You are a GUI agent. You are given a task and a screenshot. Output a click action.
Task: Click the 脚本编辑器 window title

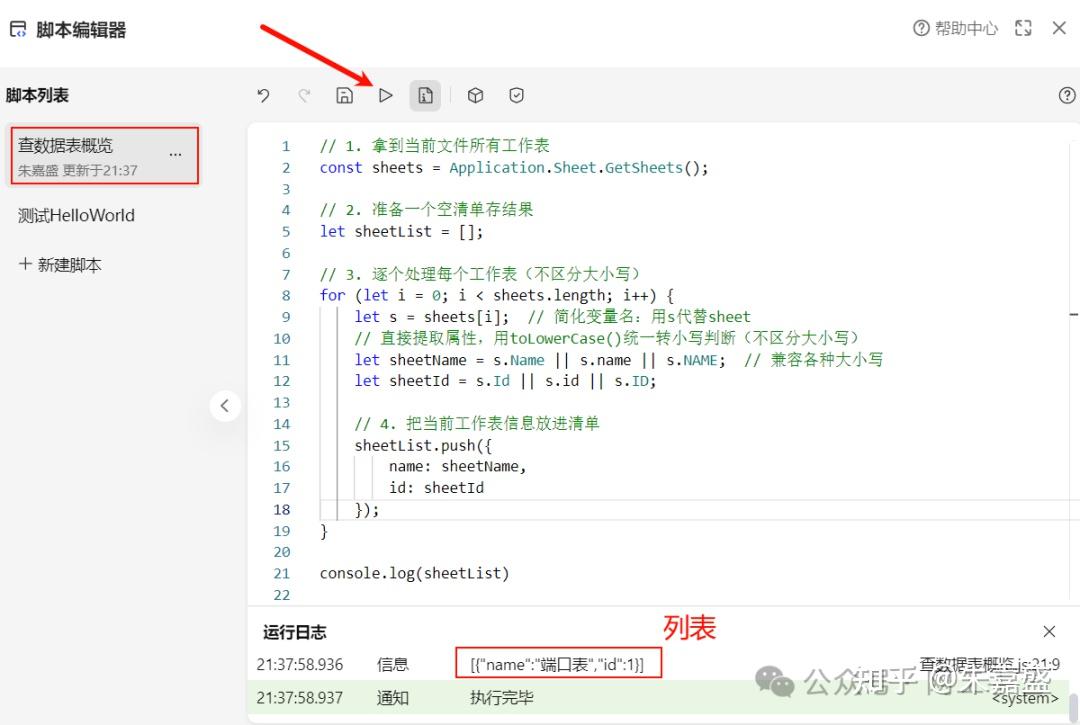[x=81, y=30]
